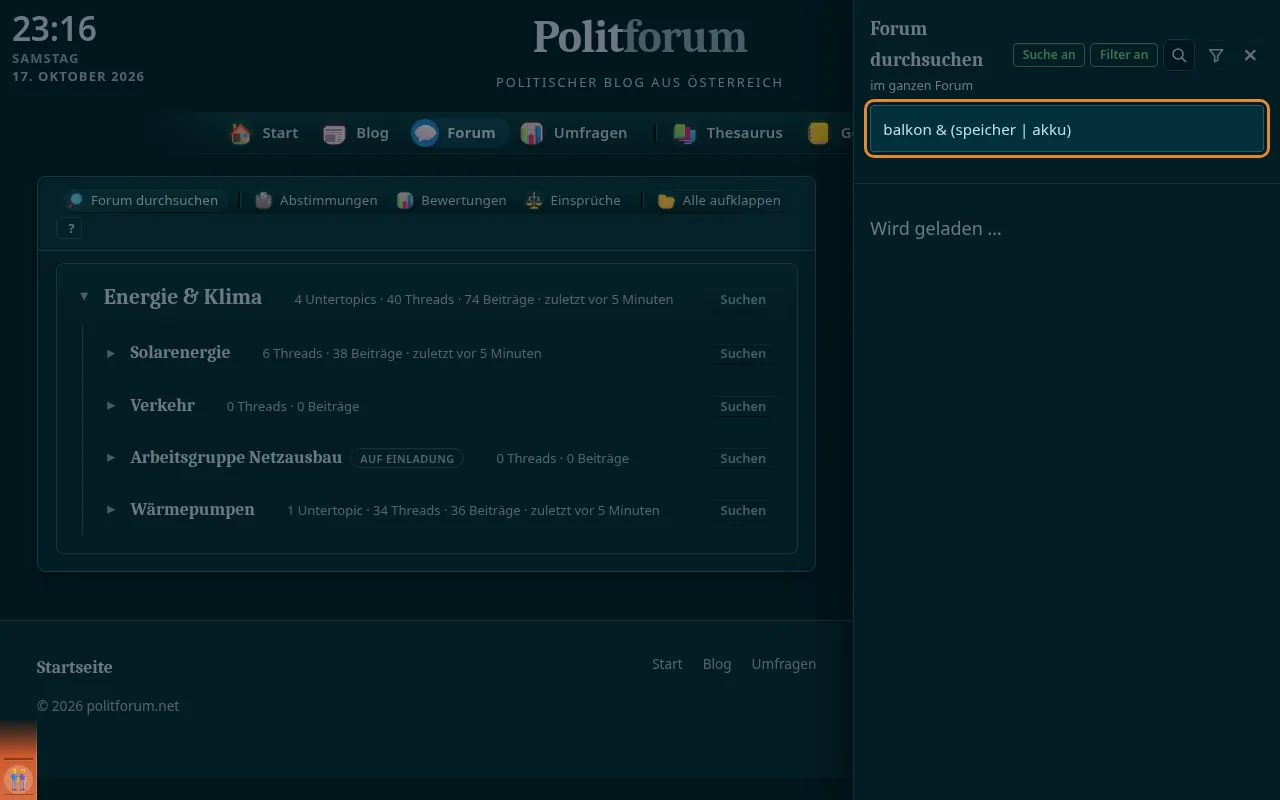Click the house icon next to Start
This screenshot has width=1280, height=800.
[x=240, y=133]
